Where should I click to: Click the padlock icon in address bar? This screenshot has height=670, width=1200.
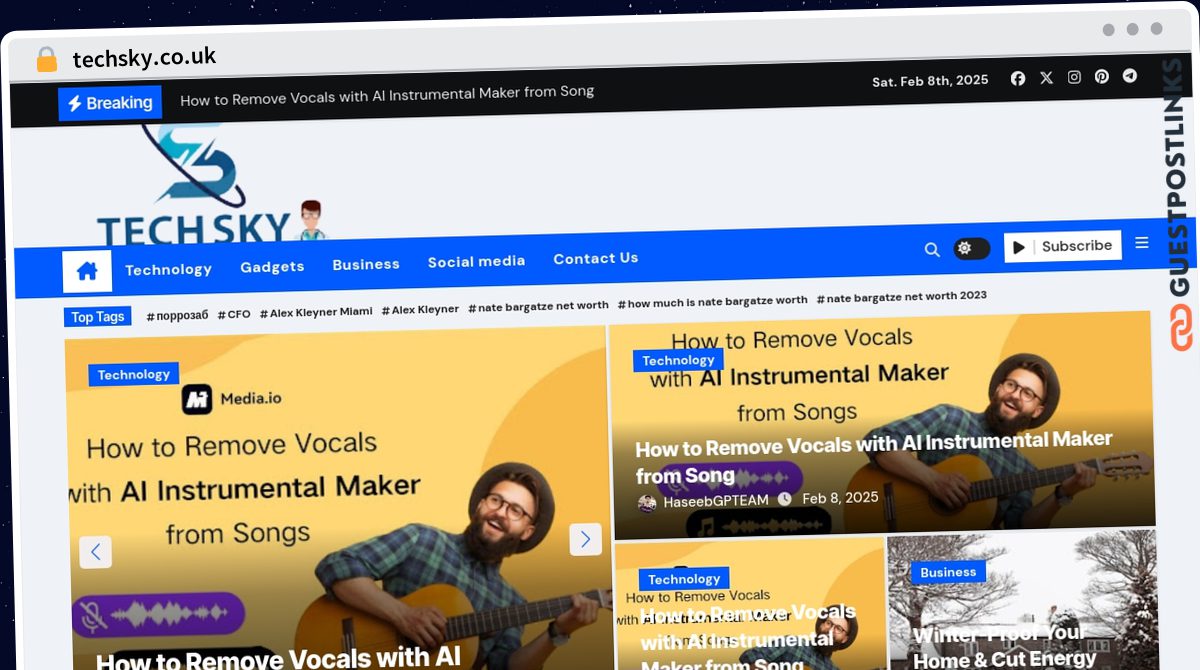coord(47,60)
